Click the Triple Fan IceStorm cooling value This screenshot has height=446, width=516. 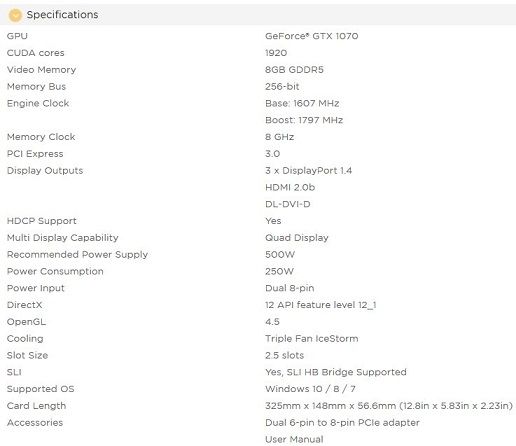click(x=311, y=338)
